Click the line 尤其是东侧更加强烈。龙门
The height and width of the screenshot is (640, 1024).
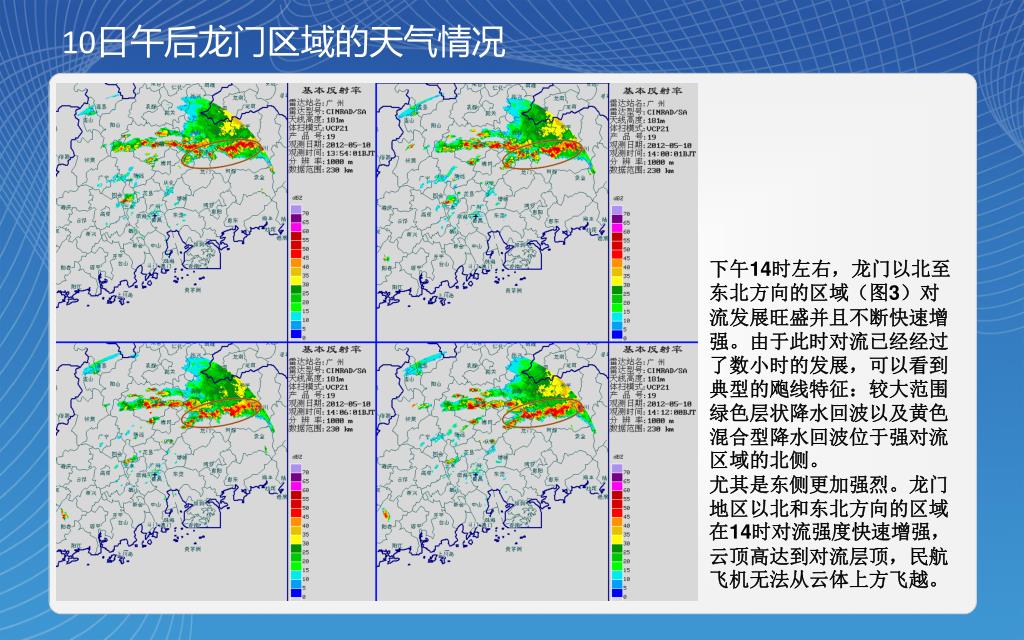[829, 485]
